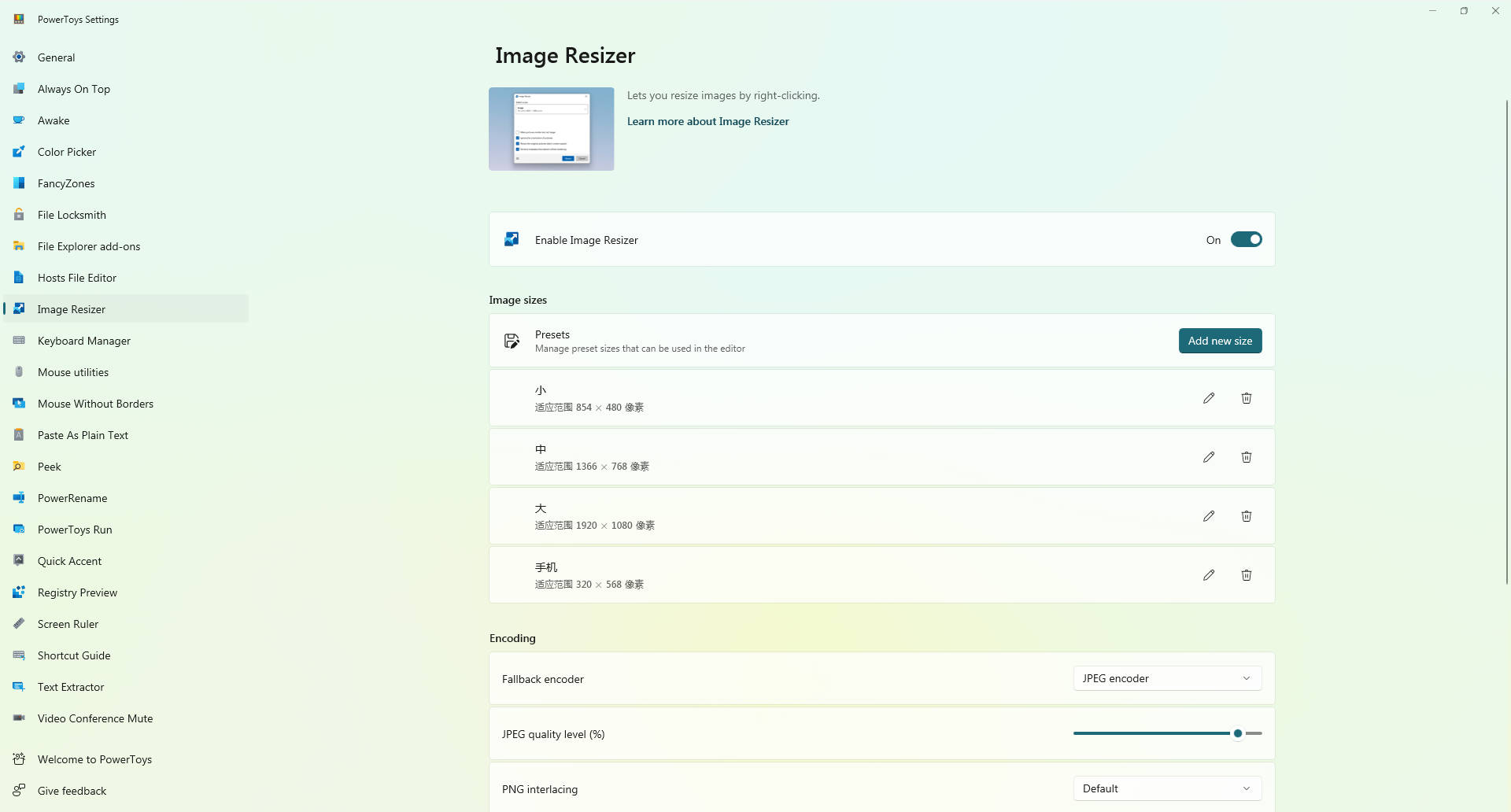
Task: Click the Image Resizer preview thumbnail
Action: (551, 129)
